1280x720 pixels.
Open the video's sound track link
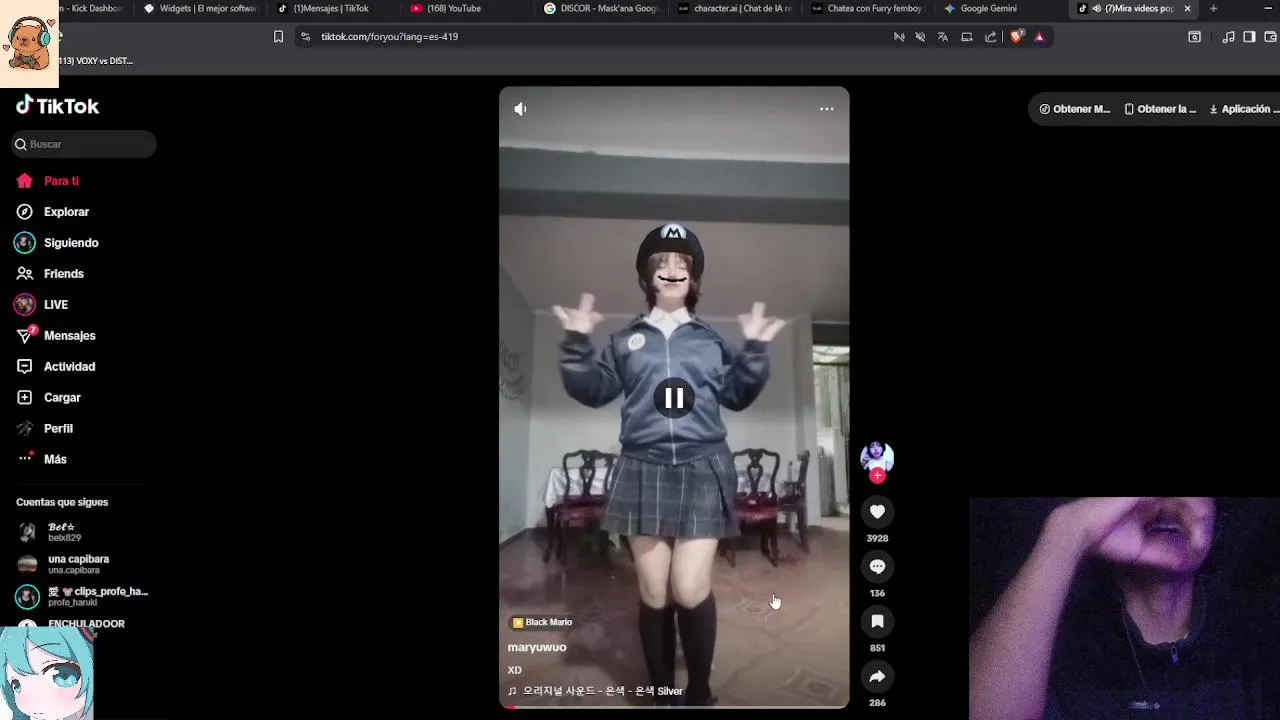(595, 691)
